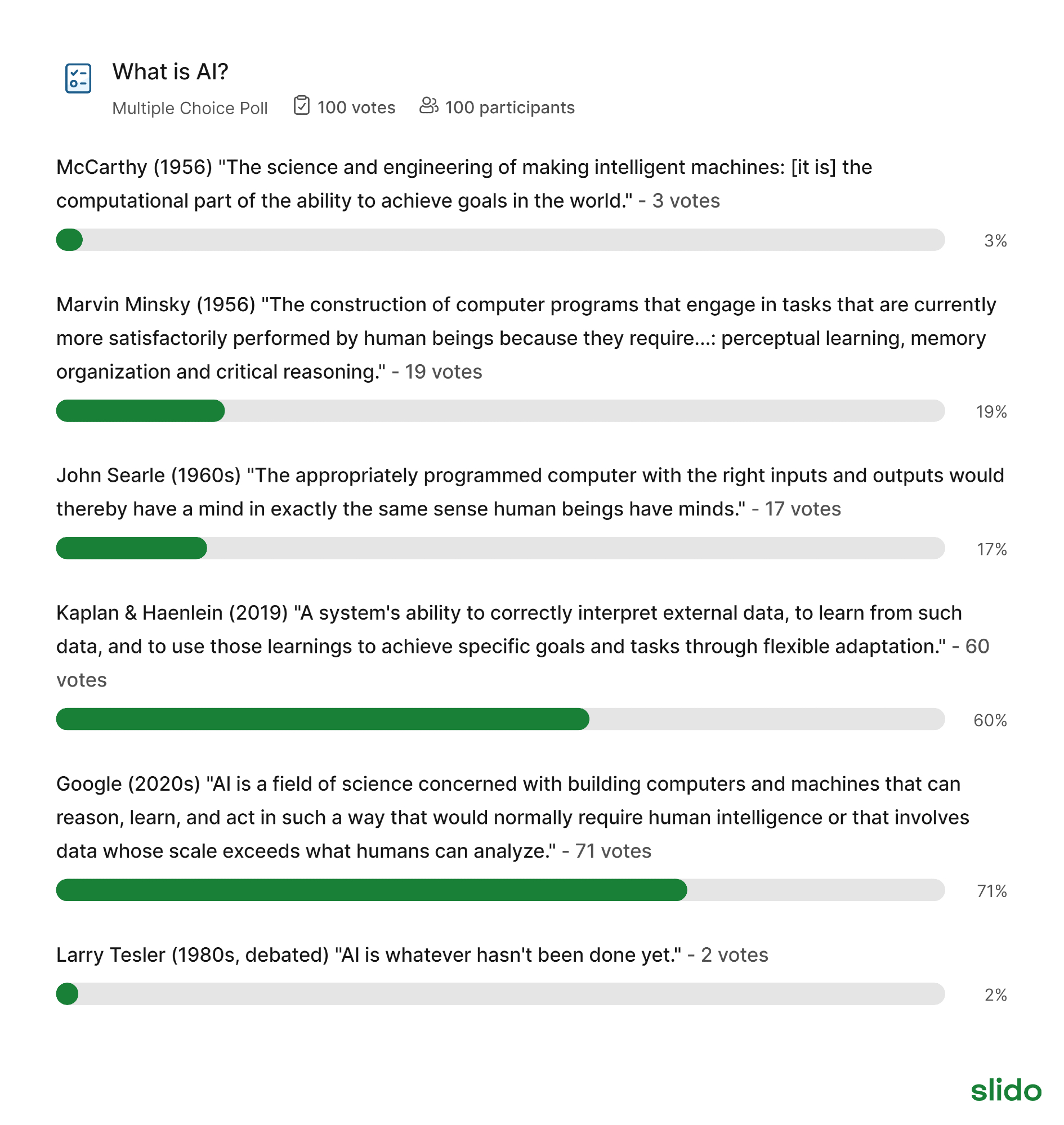Select the Marvin Minsky (1956) answer text
1064x1125 pixels.
click(x=526, y=339)
